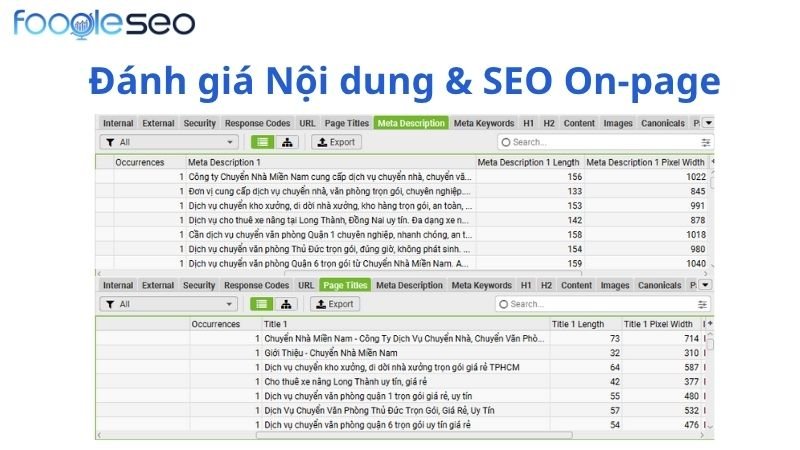Select URL tab in upper panel
Image resolution: width=800 pixels, height=450 pixels.
pyautogui.click(x=307, y=123)
